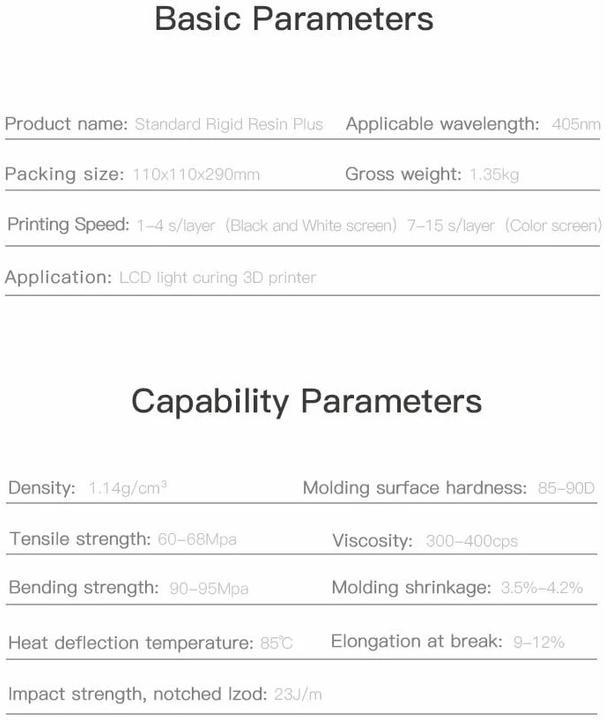This screenshot has height=720, width=605.
Task: Click the Standard Rigid Resin Plus value
Action: (x=229, y=124)
